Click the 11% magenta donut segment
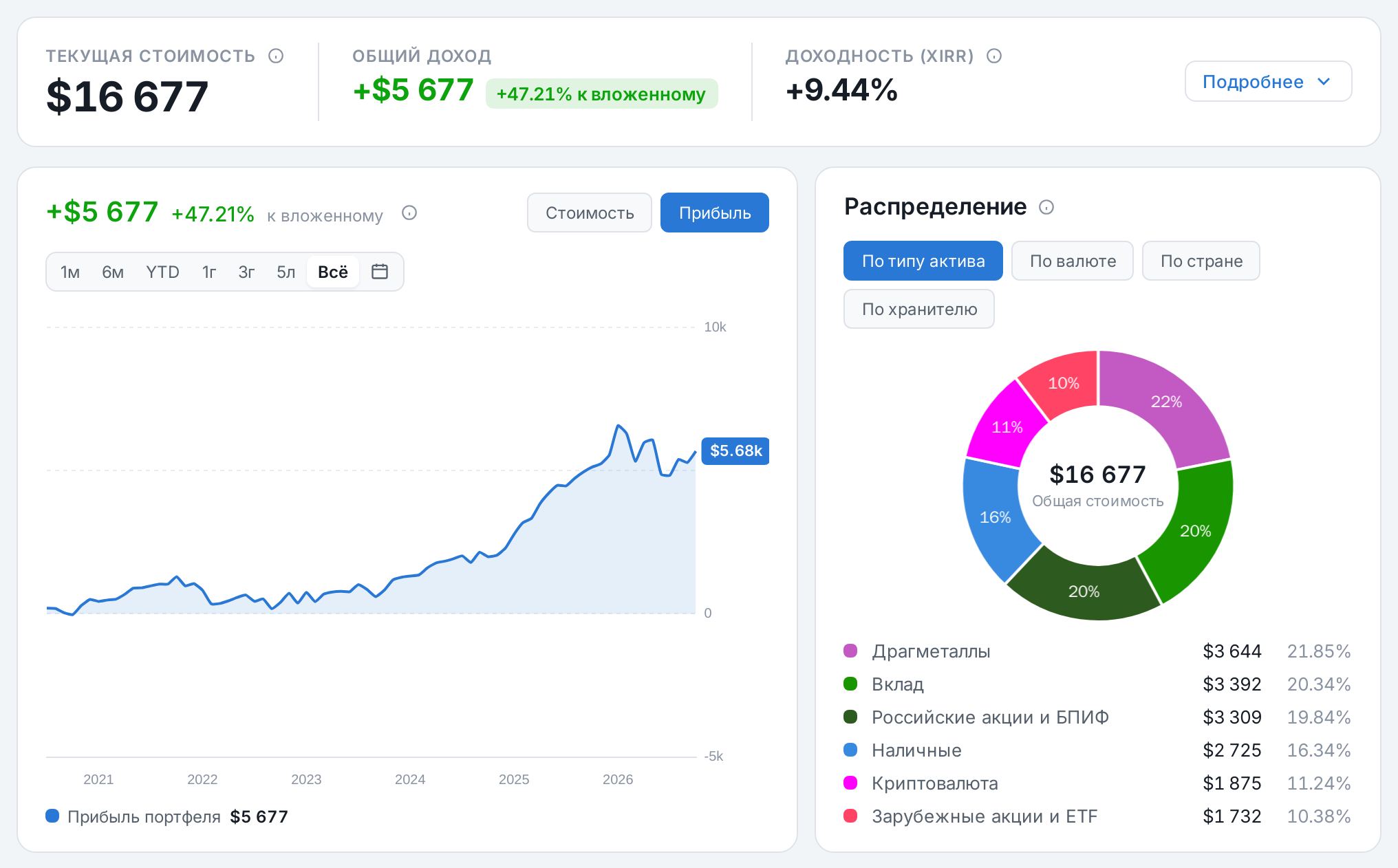This screenshot has width=1398, height=868. [1007, 427]
